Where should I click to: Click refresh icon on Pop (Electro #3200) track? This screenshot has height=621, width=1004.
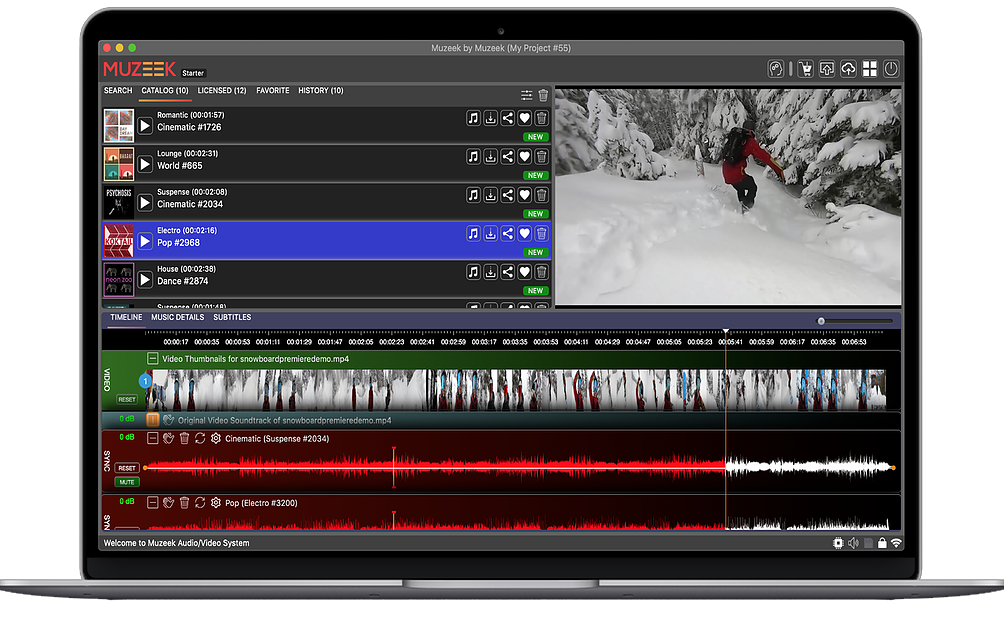coord(200,503)
